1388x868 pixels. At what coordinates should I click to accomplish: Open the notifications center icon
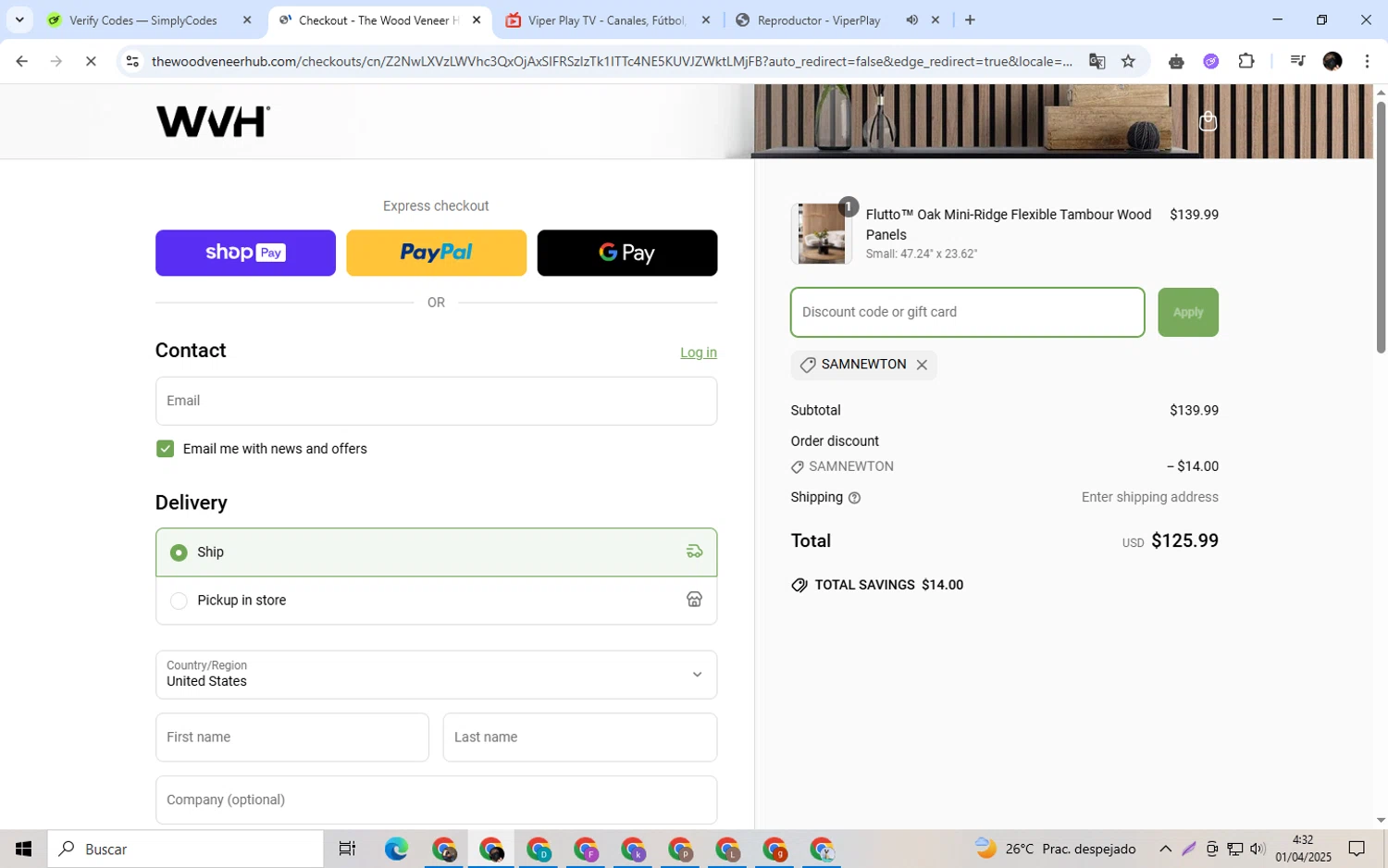tap(1357, 849)
